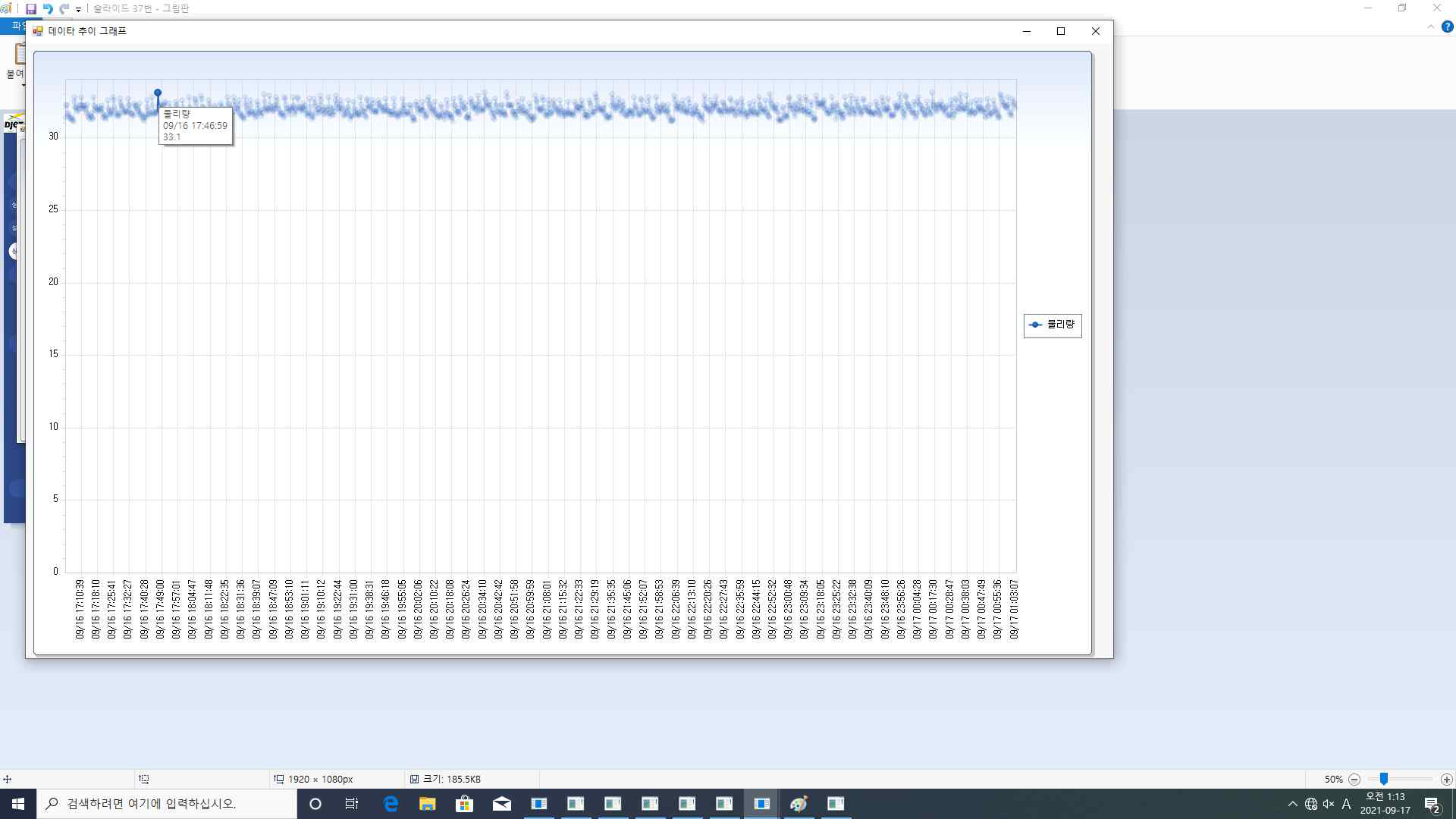
Task: Click the highlighted active app icon left of Paint
Action: tap(761, 804)
